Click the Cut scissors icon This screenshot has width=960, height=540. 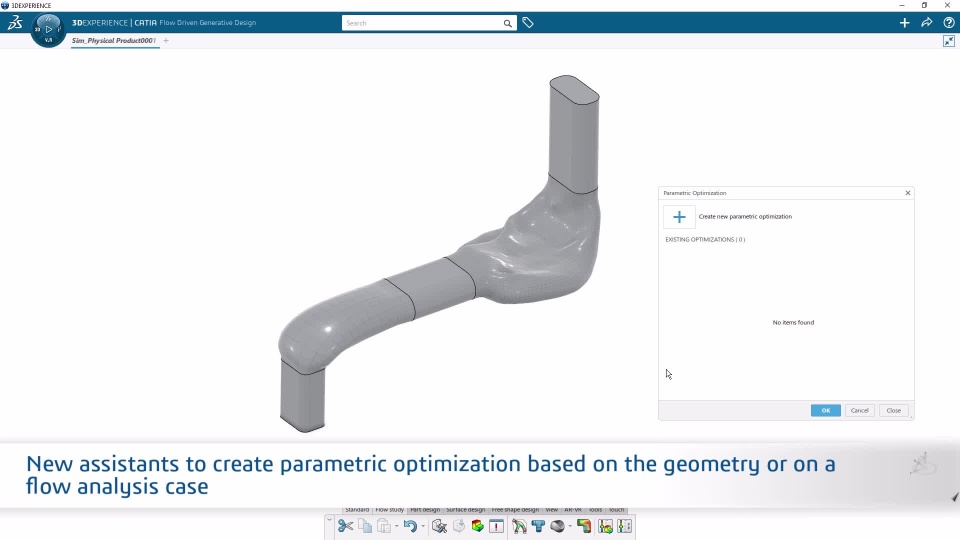pos(345,526)
